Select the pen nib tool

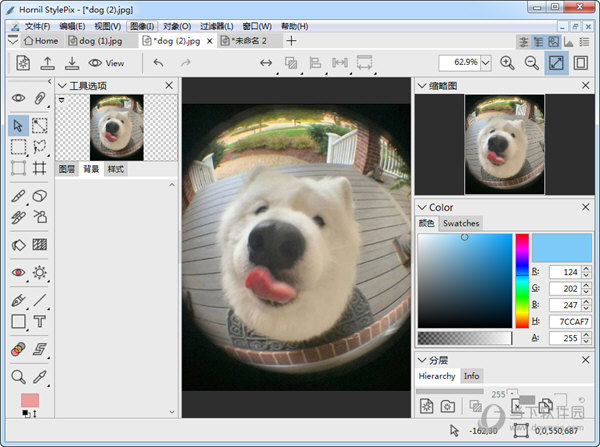(x=18, y=300)
